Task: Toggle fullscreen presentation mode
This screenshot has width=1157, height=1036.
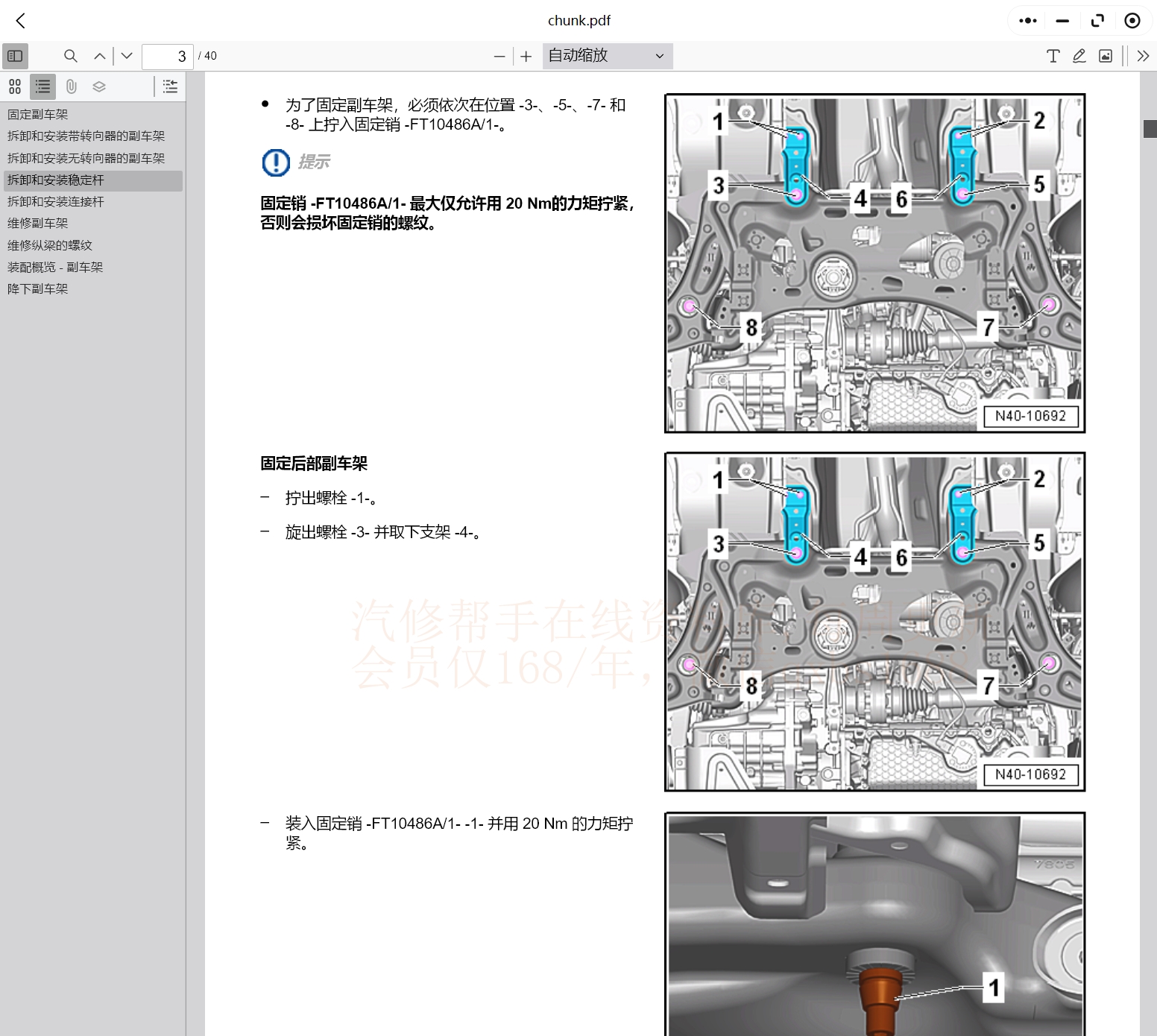Action: 1097,21
